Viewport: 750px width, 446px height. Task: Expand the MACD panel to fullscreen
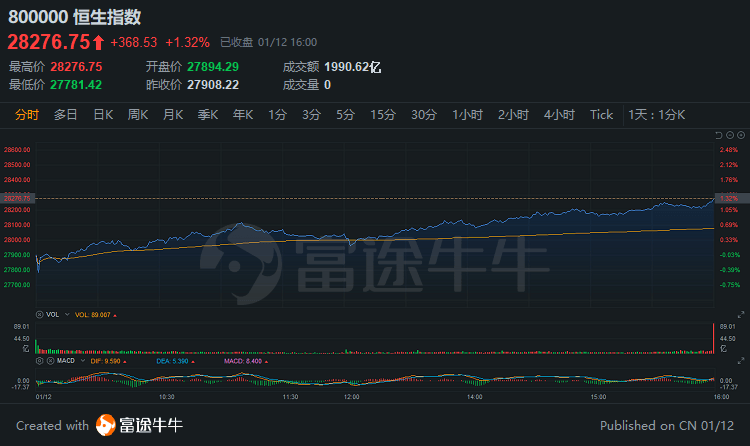[741, 361]
